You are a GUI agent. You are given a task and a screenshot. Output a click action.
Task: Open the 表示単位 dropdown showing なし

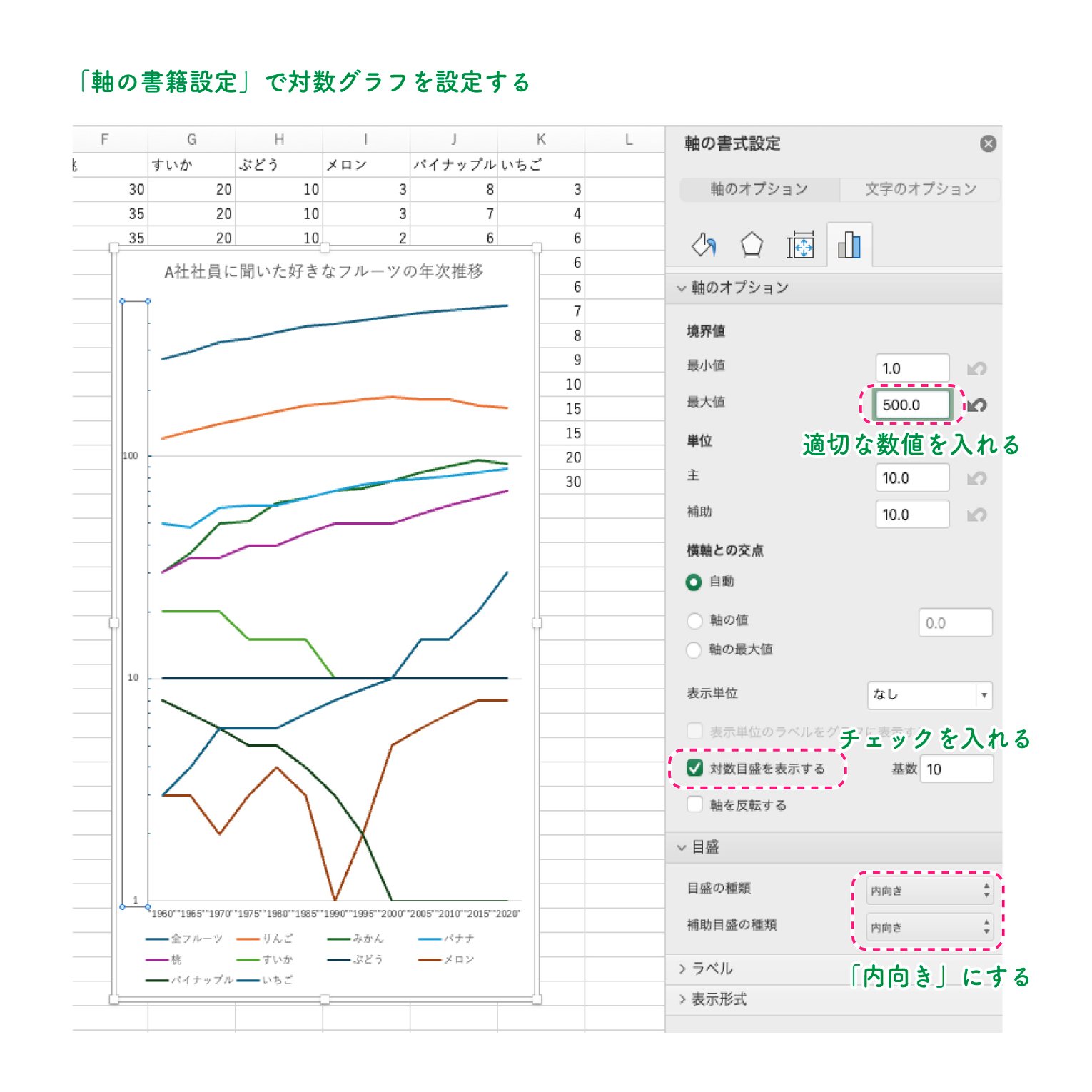click(930, 694)
